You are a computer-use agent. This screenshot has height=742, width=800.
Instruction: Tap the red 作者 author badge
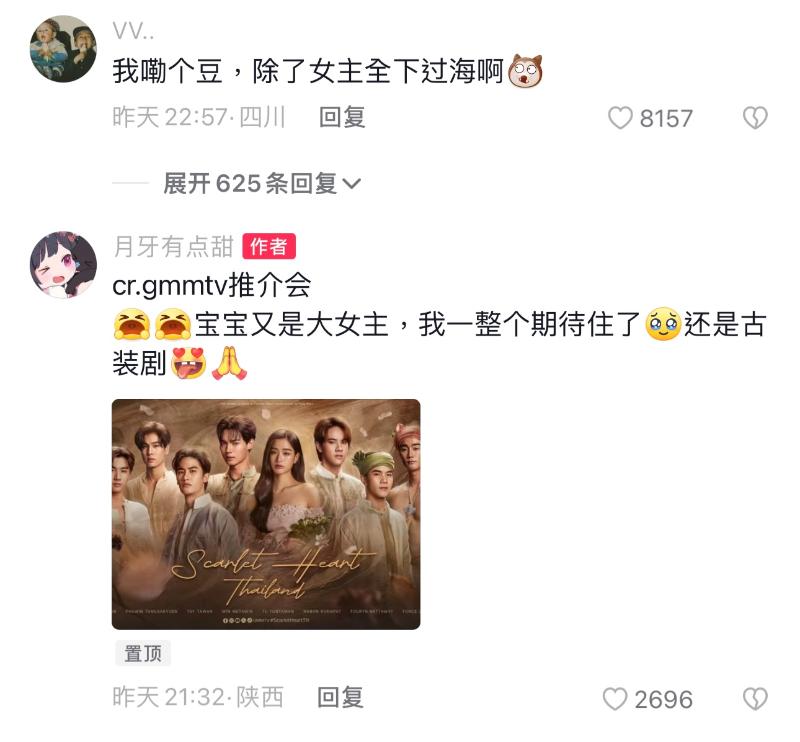pyautogui.click(x=269, y=246)
